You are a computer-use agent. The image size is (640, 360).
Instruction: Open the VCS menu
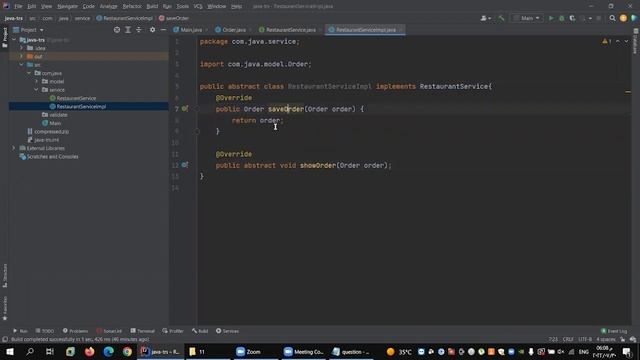point(198,7)
